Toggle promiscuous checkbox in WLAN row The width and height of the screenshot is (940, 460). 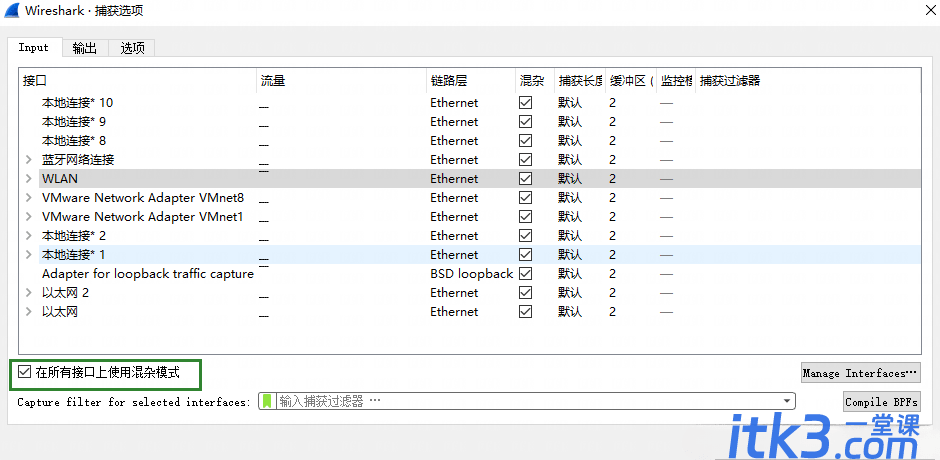point(526,179)
